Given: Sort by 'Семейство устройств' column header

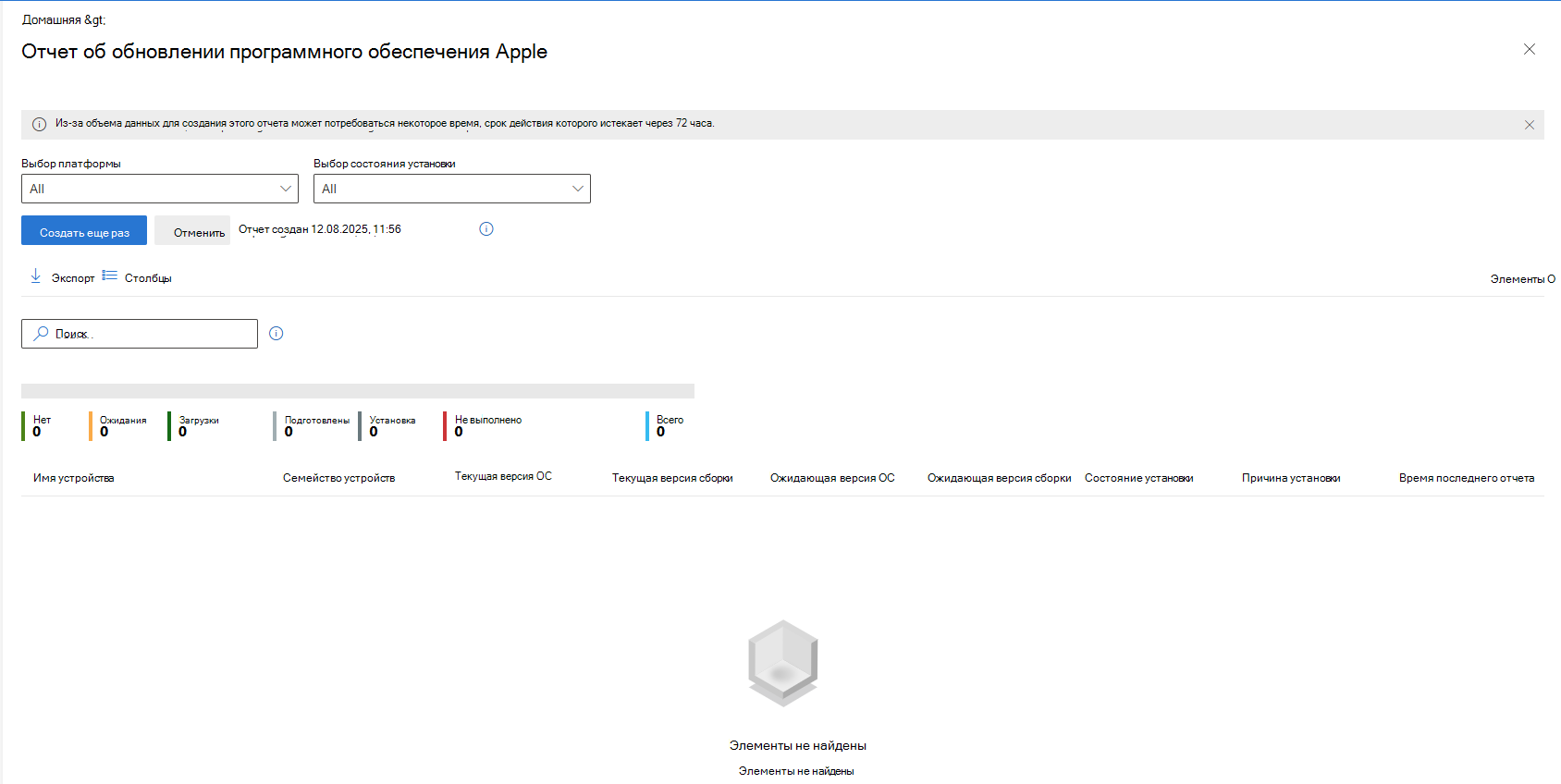Looking at the screenshot, I should pos(338,478).
